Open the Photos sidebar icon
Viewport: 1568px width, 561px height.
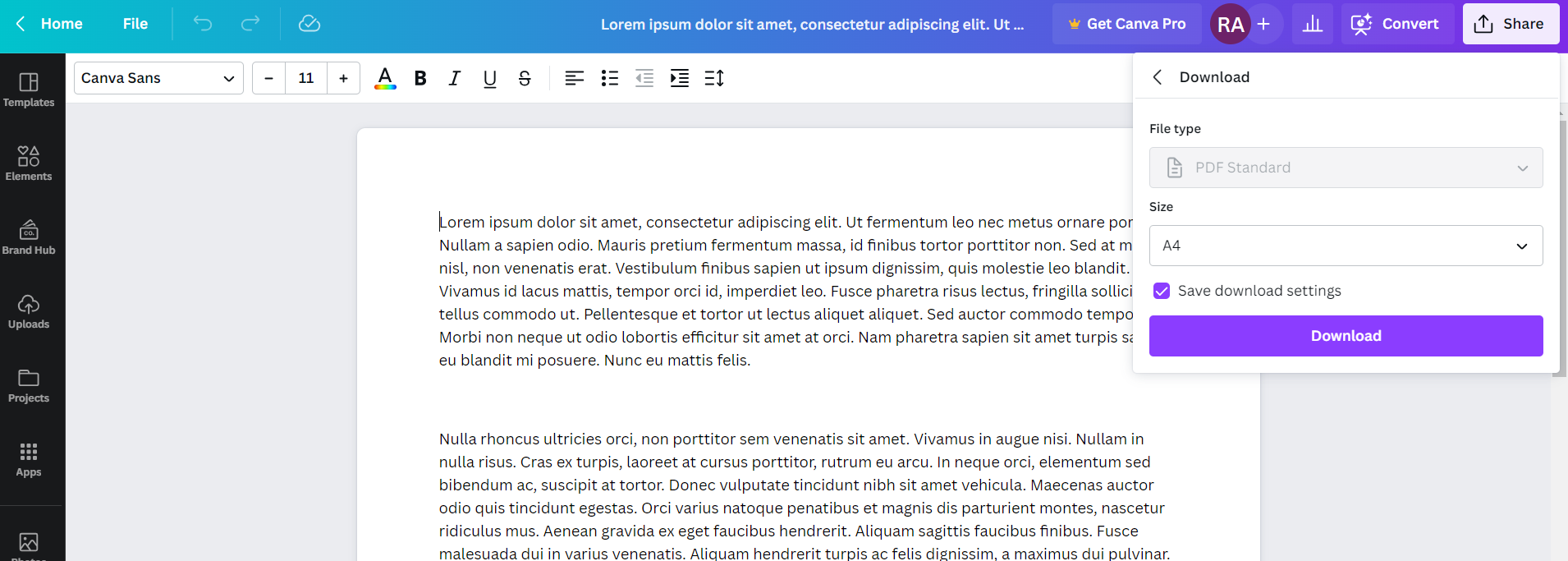[29, 543]
